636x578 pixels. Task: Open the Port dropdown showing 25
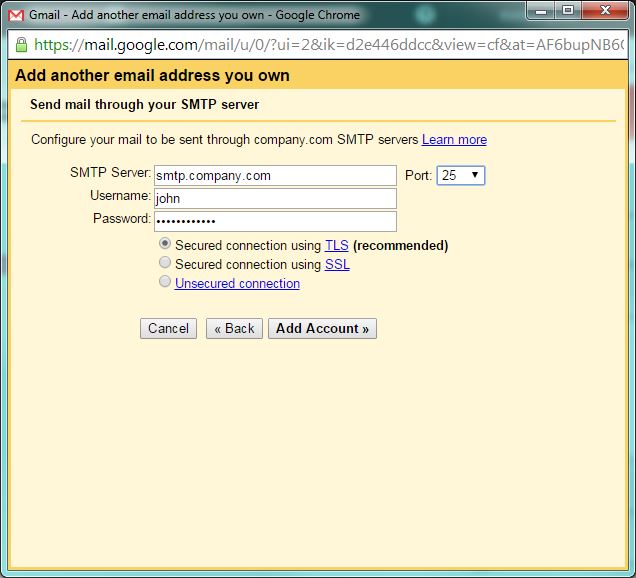point(461,176)
